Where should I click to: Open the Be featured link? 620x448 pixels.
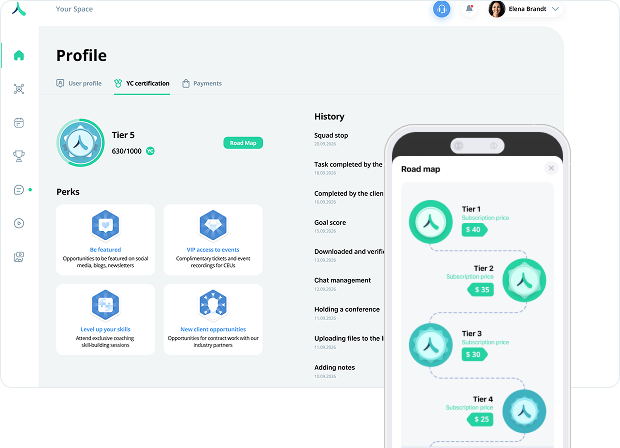105,250
